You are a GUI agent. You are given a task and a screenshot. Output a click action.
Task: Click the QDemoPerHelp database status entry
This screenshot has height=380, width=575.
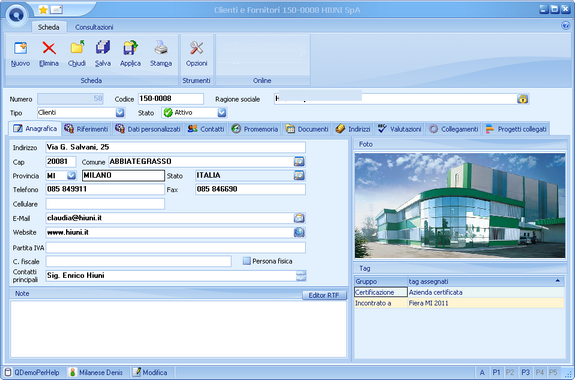point(32,372)
